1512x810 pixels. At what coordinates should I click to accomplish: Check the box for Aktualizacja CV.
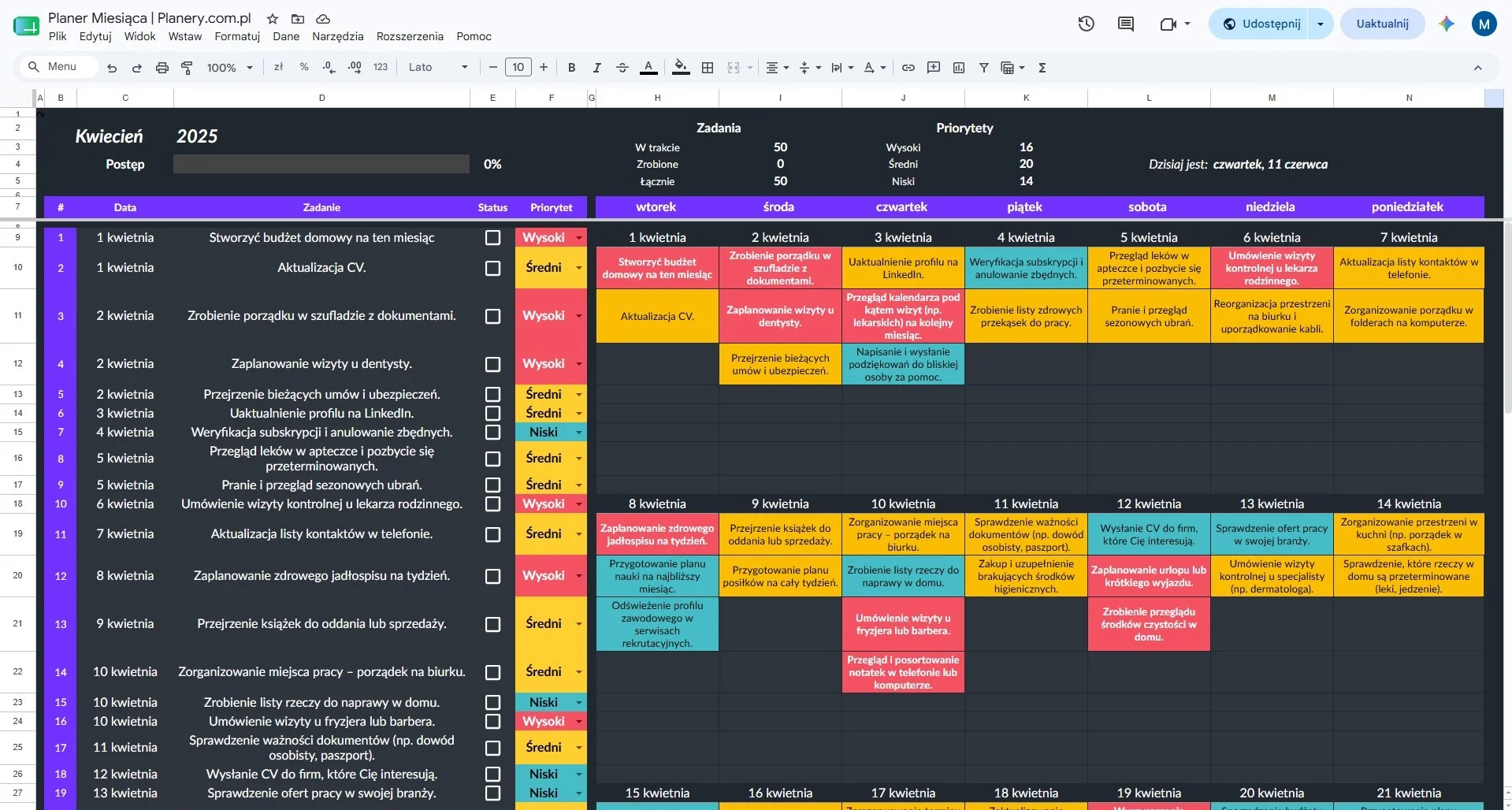pos(493,268)
